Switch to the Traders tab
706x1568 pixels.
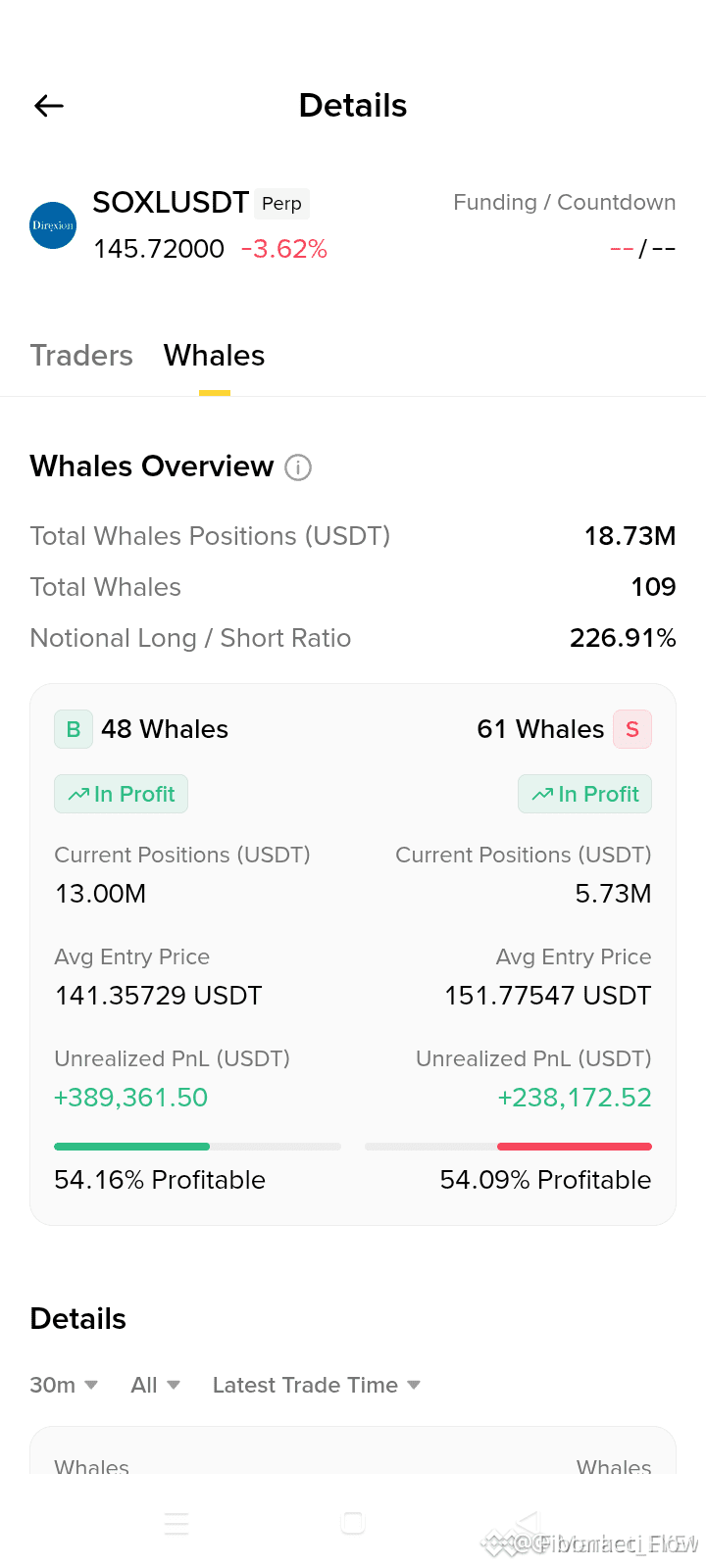[x=81, y=355]
